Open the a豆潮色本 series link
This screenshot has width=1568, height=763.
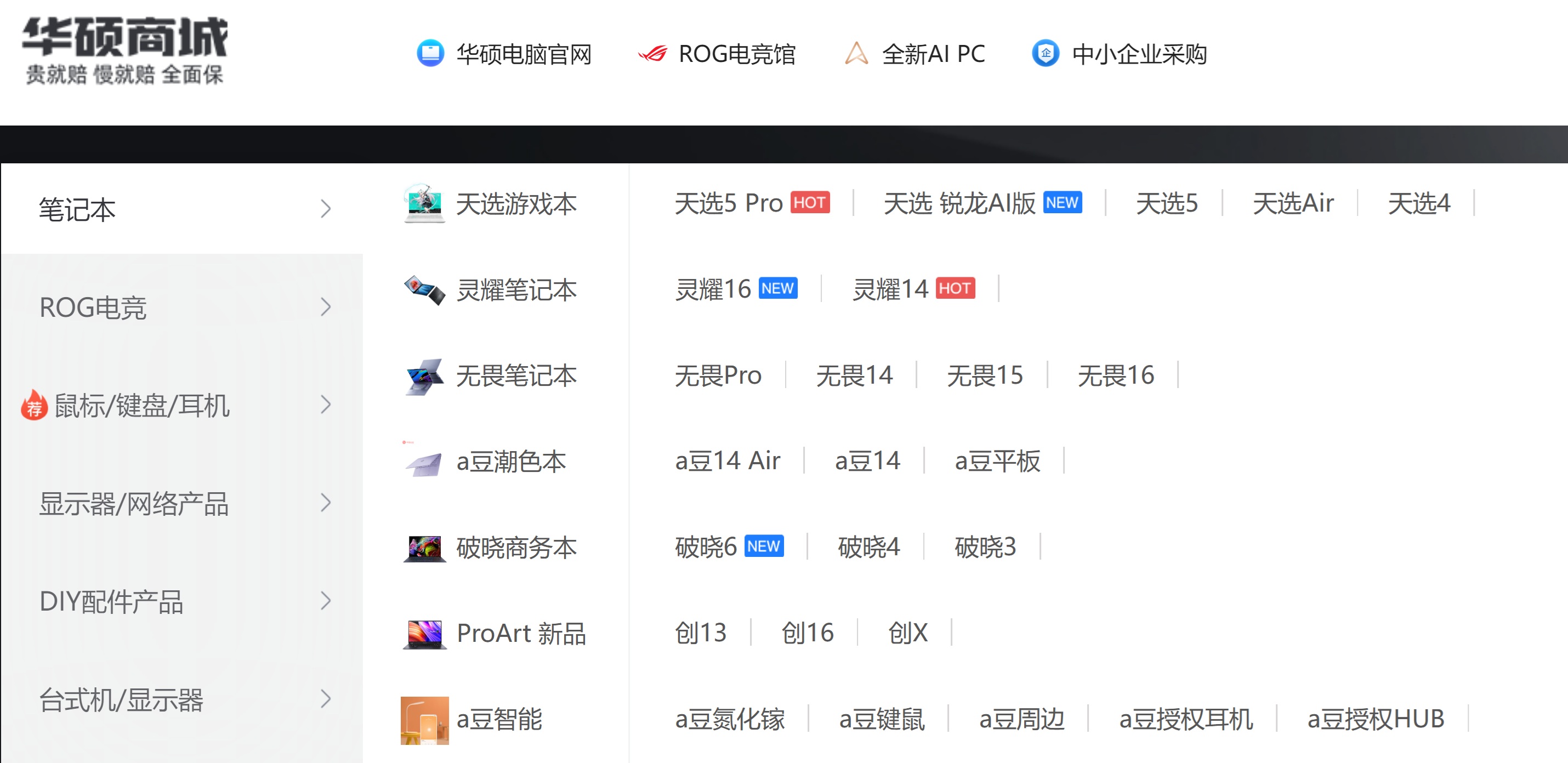pyautogui.click(x=512, y=461)
